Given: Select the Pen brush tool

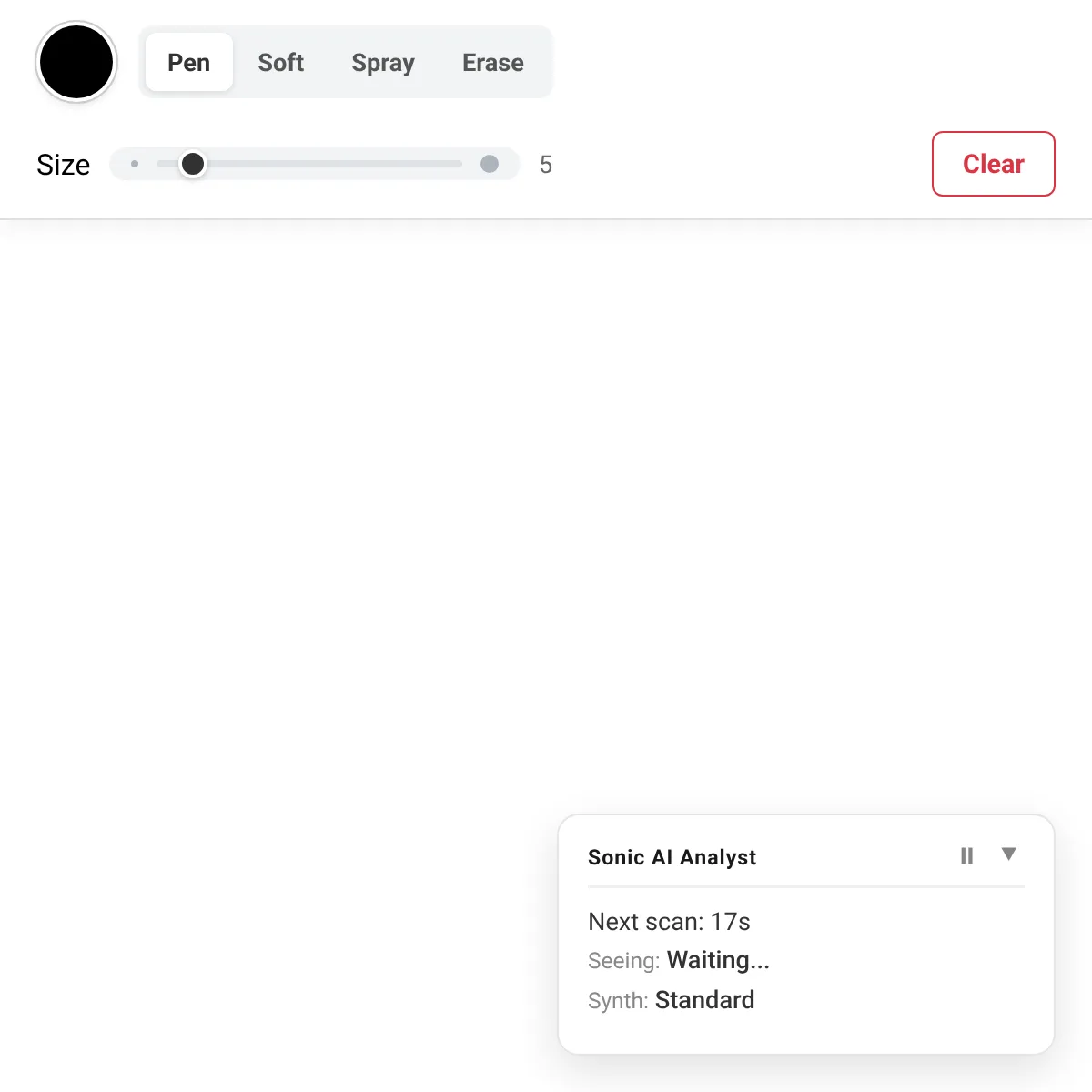Looking at the screenshot, I should click(188, 62).
